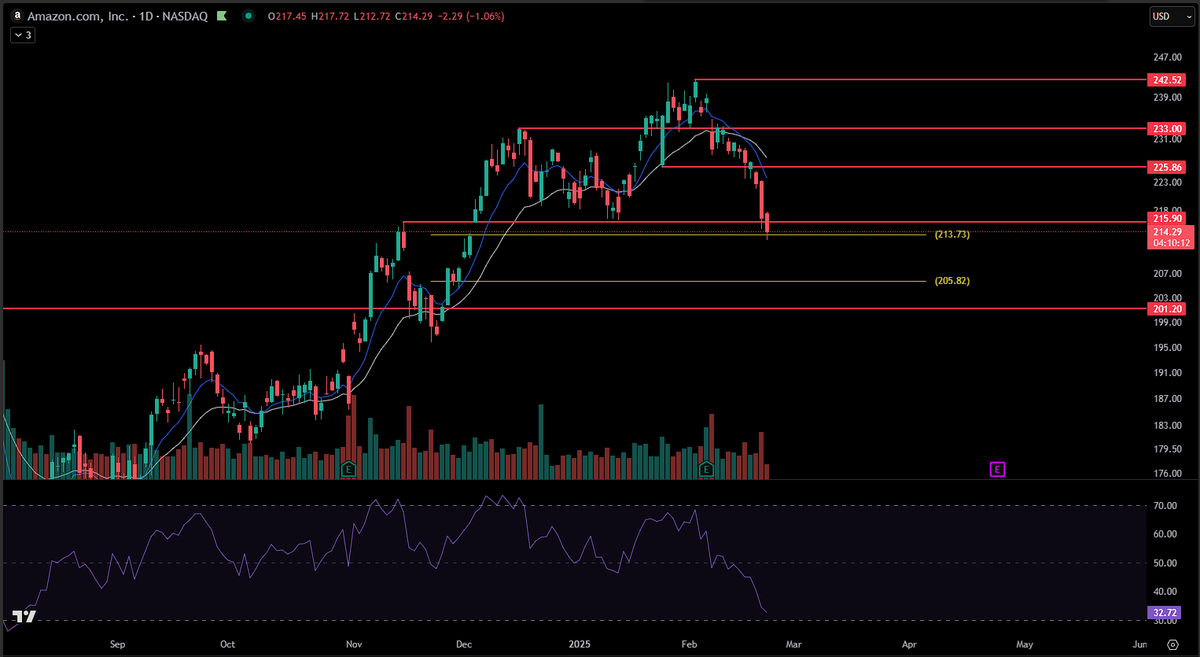Click the Dec label on time axis

pos(462,644)
